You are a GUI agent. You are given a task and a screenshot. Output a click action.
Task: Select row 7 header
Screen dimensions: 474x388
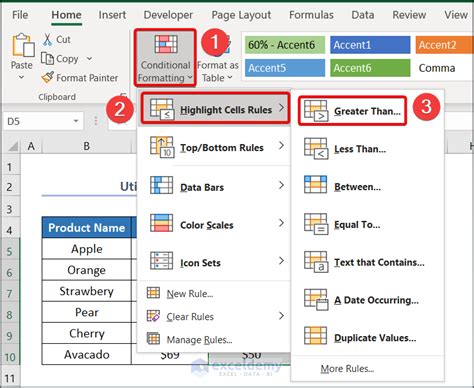pos(10,293)
